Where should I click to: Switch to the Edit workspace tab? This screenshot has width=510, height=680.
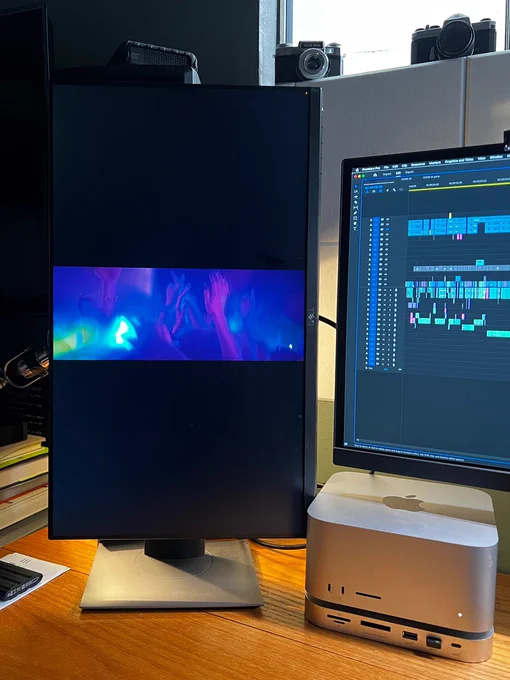click(x=398, y=173)
